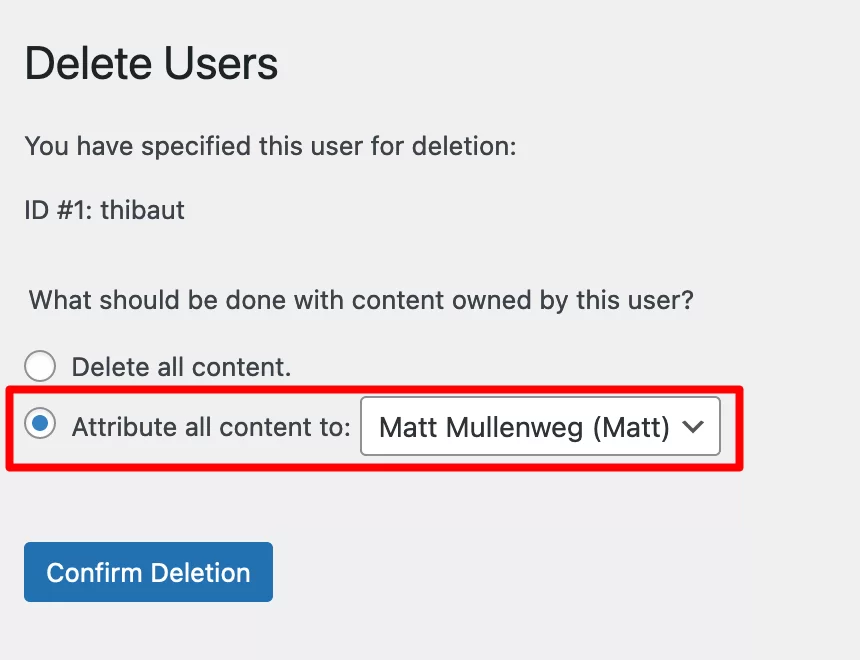Click the word "thibaut" in the ID line

pos(143,210)
